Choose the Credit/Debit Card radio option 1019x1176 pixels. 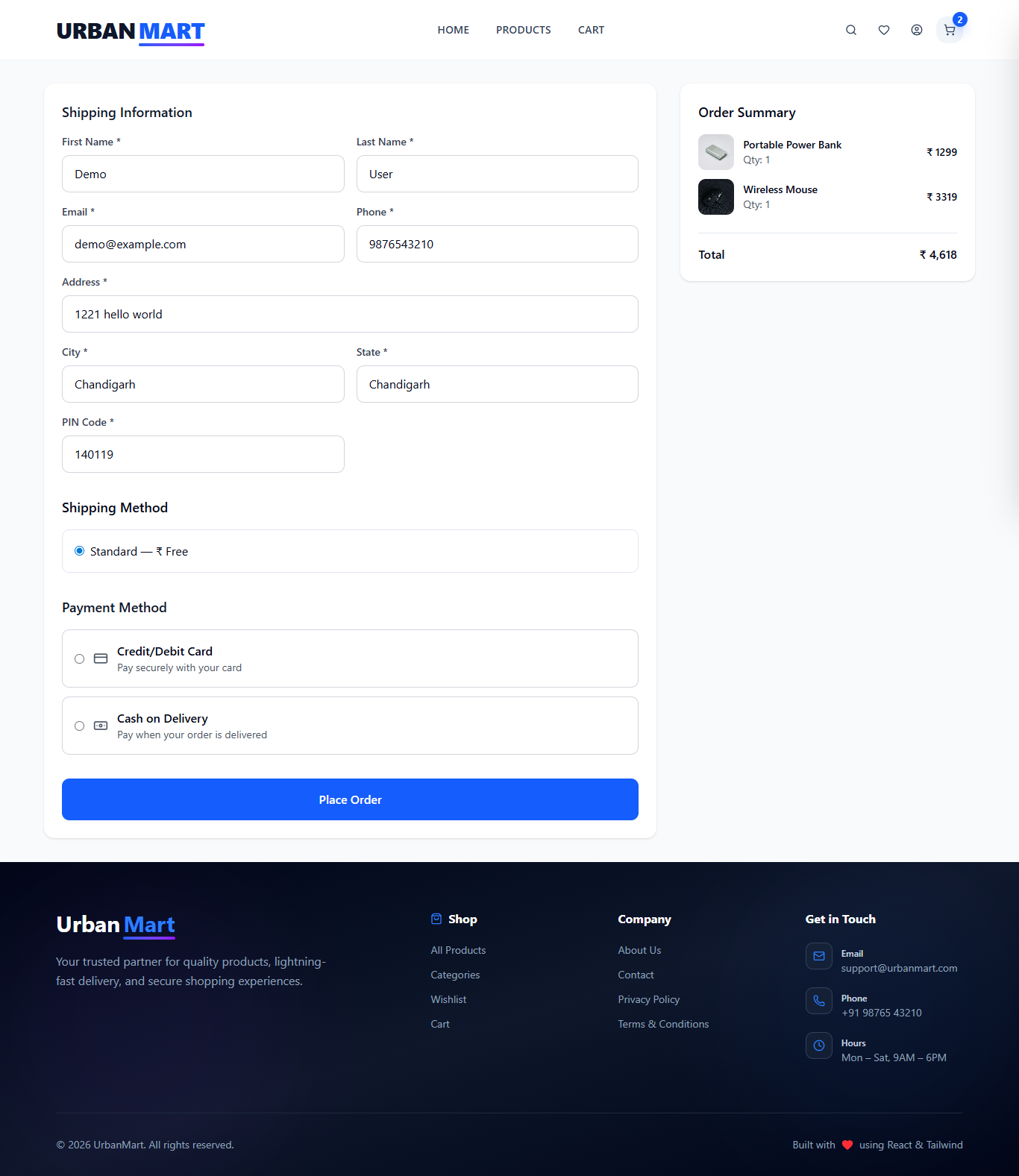80,658
